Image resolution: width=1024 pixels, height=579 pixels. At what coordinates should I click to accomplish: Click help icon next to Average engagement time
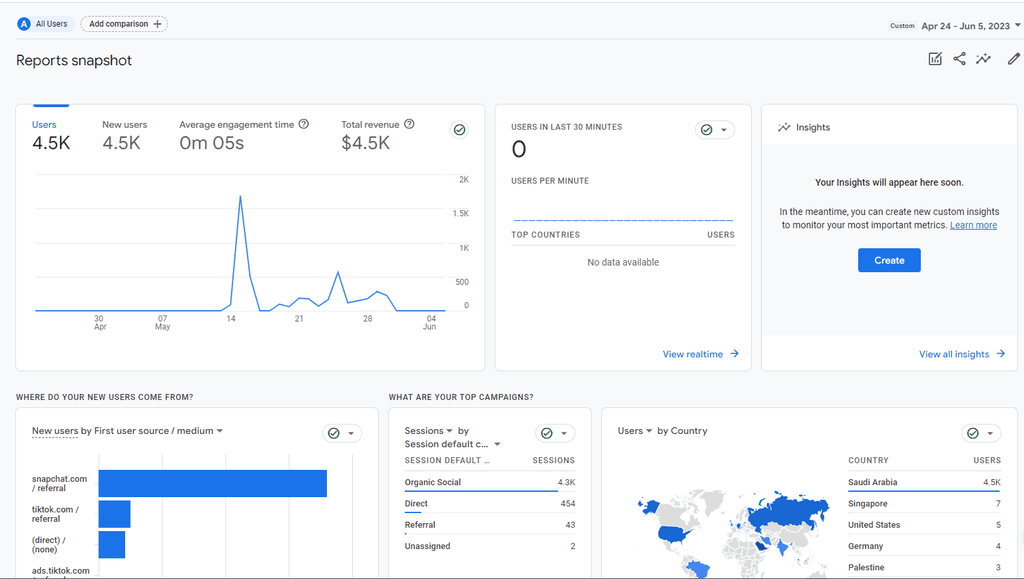click(304, 124)
